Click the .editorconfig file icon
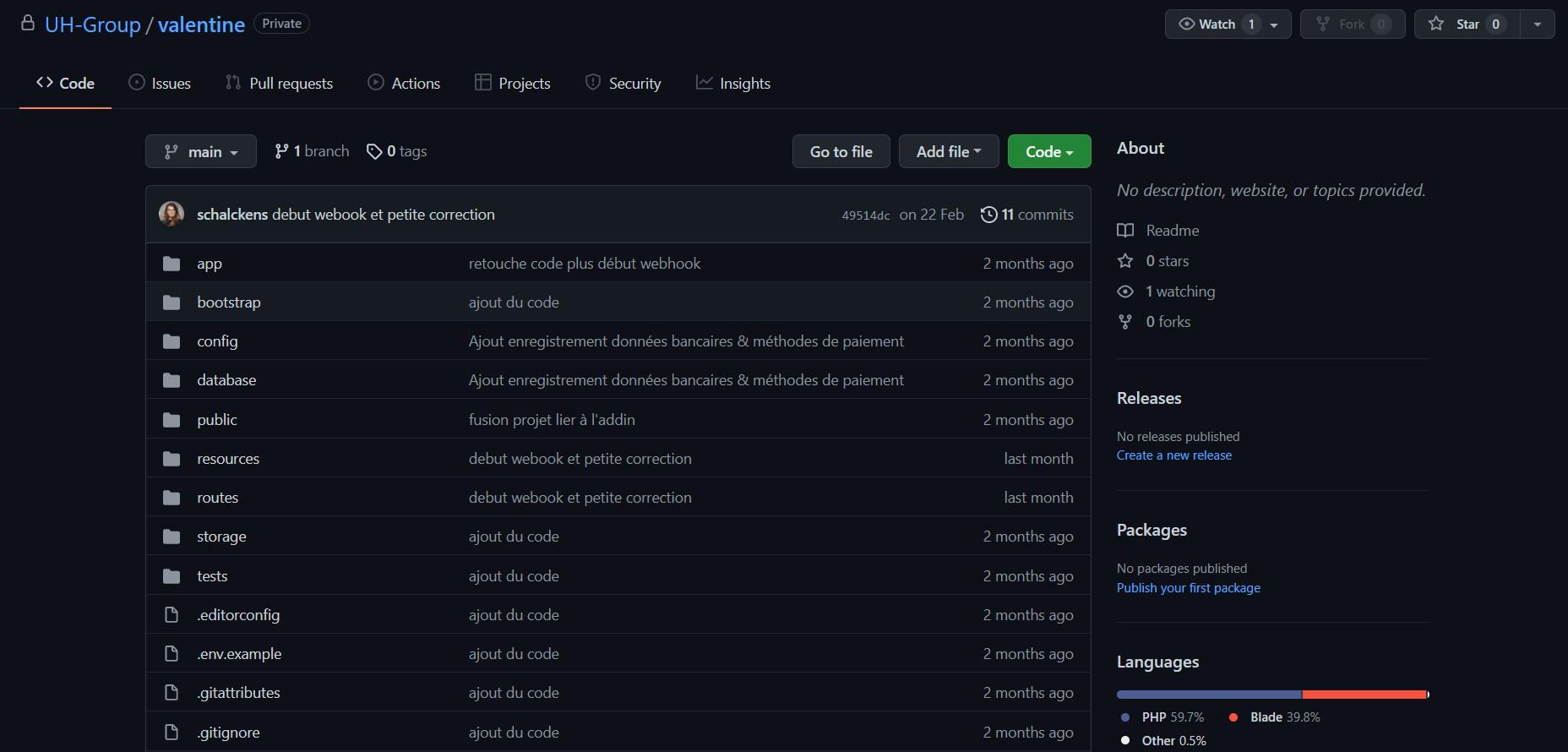Viewport: 1568px width, 752px height. click(171, 615)
